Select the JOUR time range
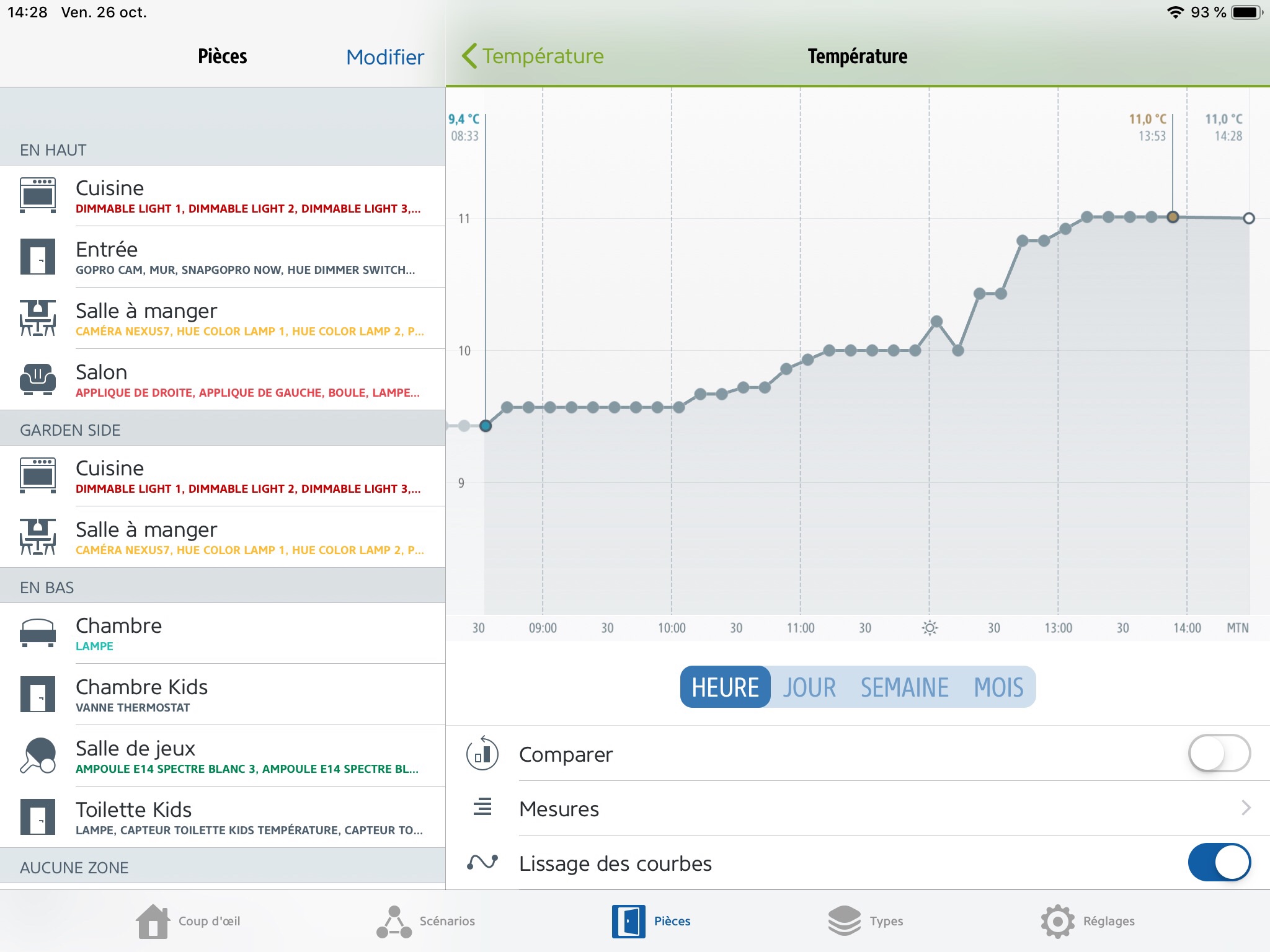 coord(809,687)
